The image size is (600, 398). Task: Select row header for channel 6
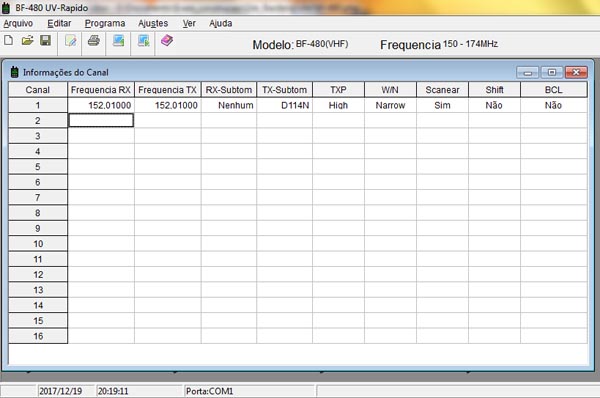pyautogui.click(x=38, y=182)
